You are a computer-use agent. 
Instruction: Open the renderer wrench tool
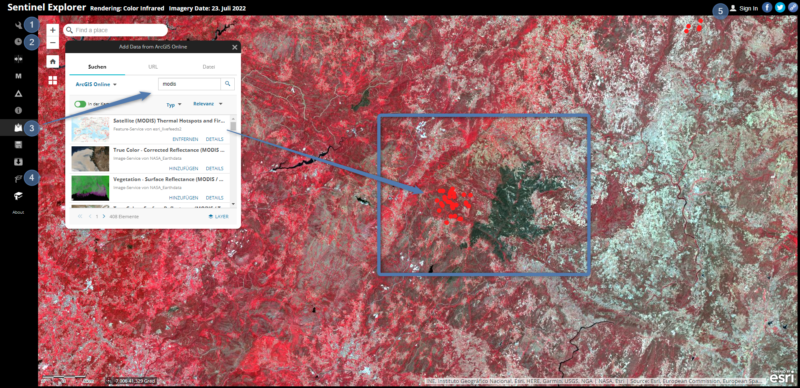click(19, 25)
